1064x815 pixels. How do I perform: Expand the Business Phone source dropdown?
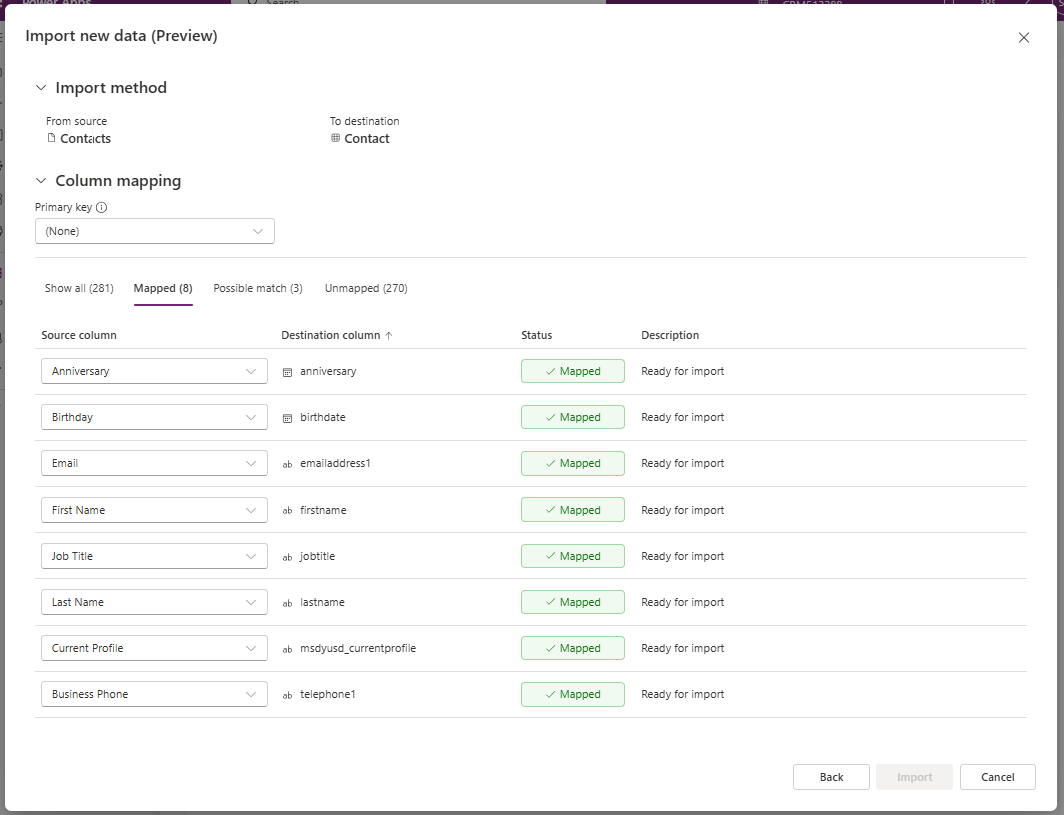click(154, 694)
